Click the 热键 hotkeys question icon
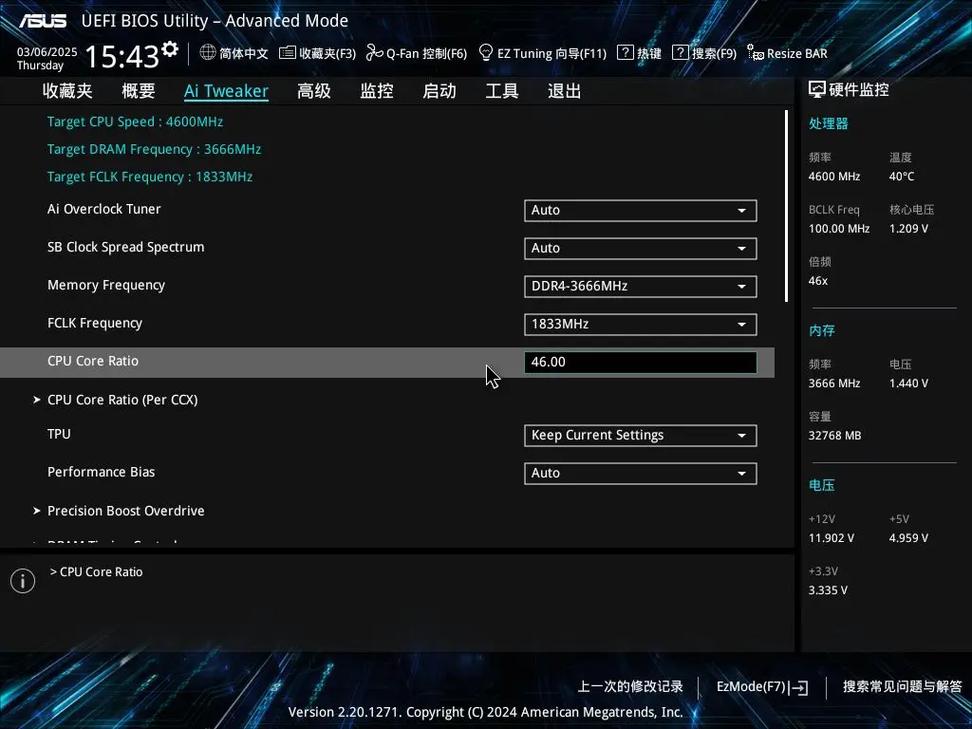The height and width of the screenshot is (729, 972). click(x=625, y=53)
